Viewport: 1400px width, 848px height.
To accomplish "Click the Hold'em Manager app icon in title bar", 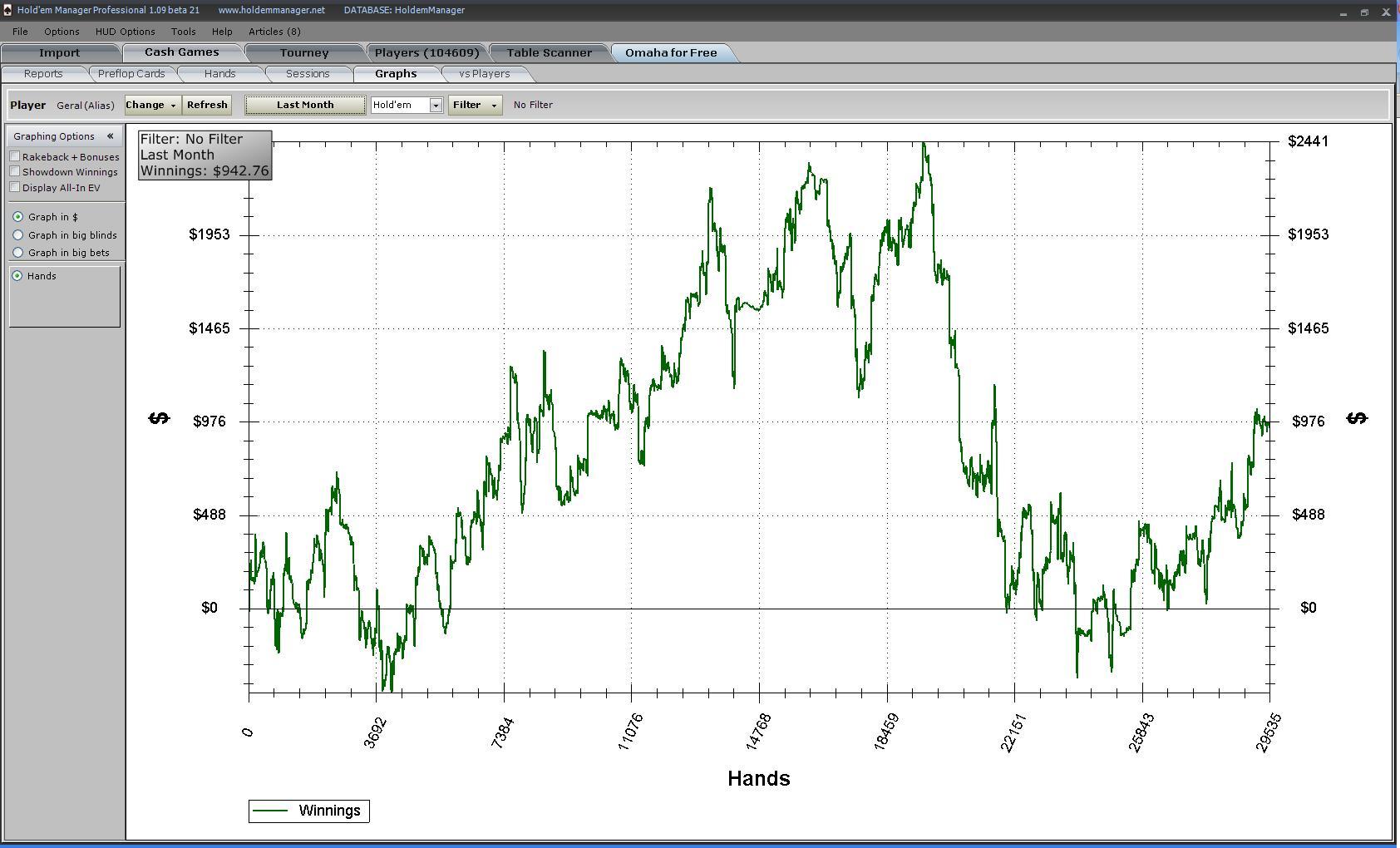I will coord(7,10).
